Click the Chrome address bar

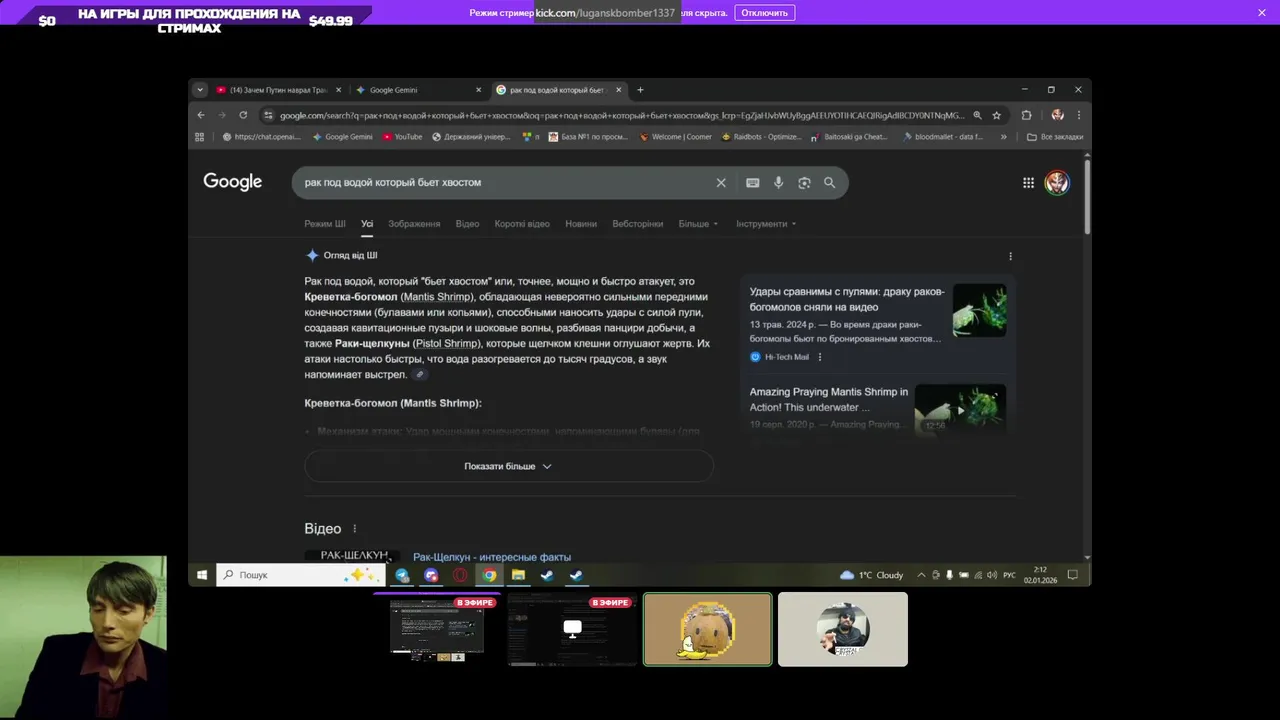[620, 115]
